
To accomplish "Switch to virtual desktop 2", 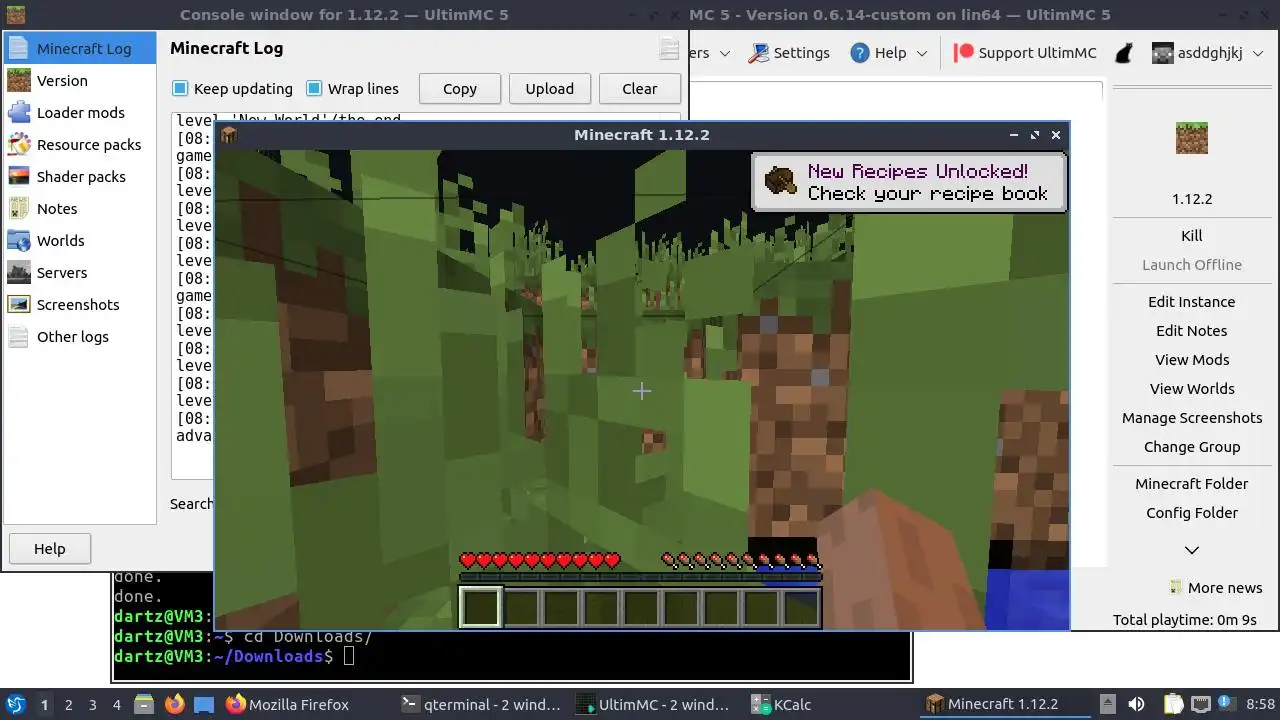I will point(69,705).
